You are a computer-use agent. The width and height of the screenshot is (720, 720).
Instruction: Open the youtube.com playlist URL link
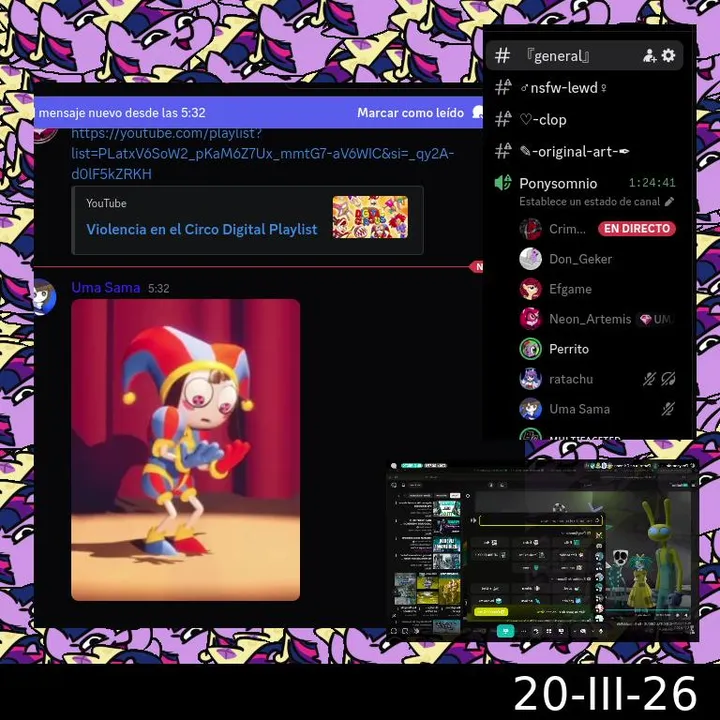[262, 153]
